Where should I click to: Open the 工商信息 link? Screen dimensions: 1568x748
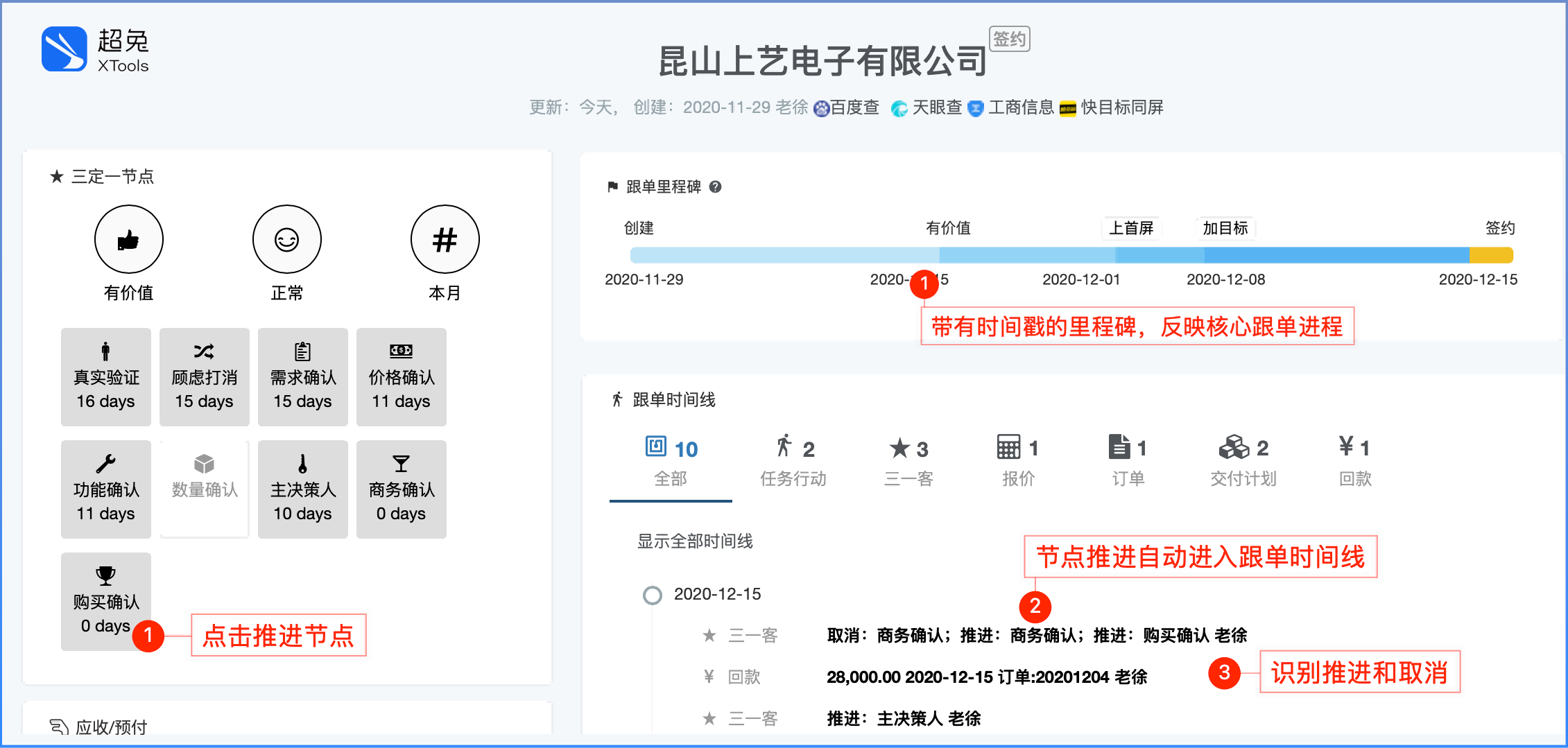1012,107
